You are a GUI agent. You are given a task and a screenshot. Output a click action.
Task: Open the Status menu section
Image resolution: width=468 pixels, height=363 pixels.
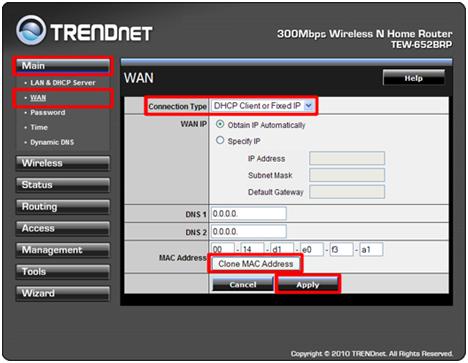click(x=63, y=185)
